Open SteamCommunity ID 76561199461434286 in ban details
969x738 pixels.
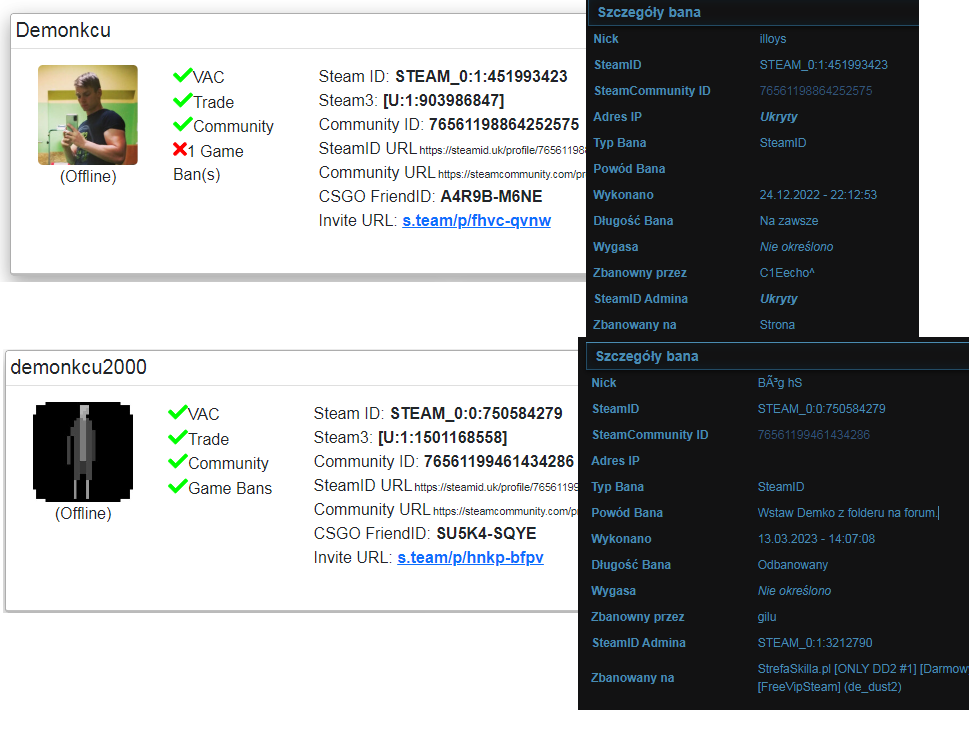point(814,435)
